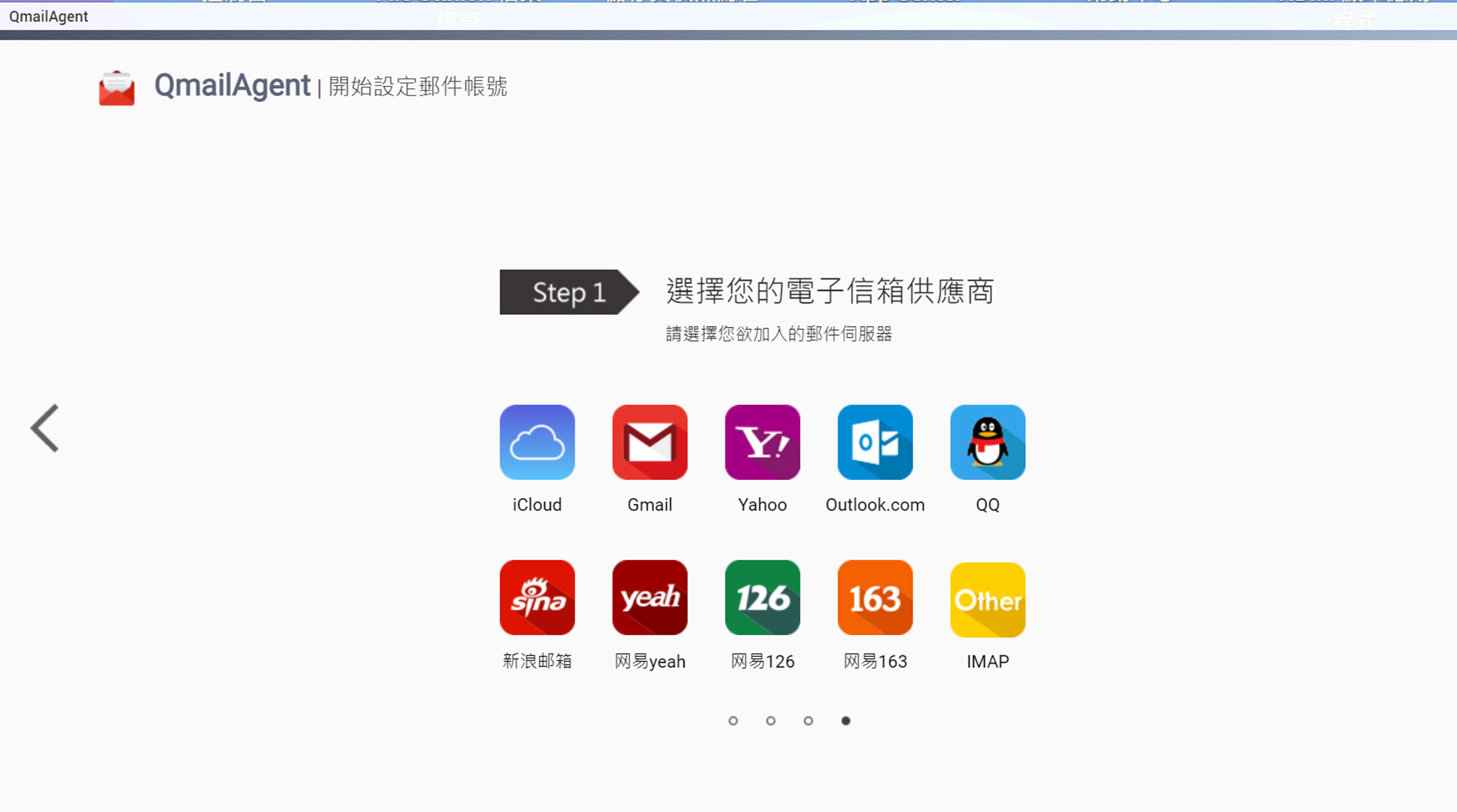This screenshot has width=1457, height=812.
Task: Jump to the third page dot
Action: (x=808, y=721)
